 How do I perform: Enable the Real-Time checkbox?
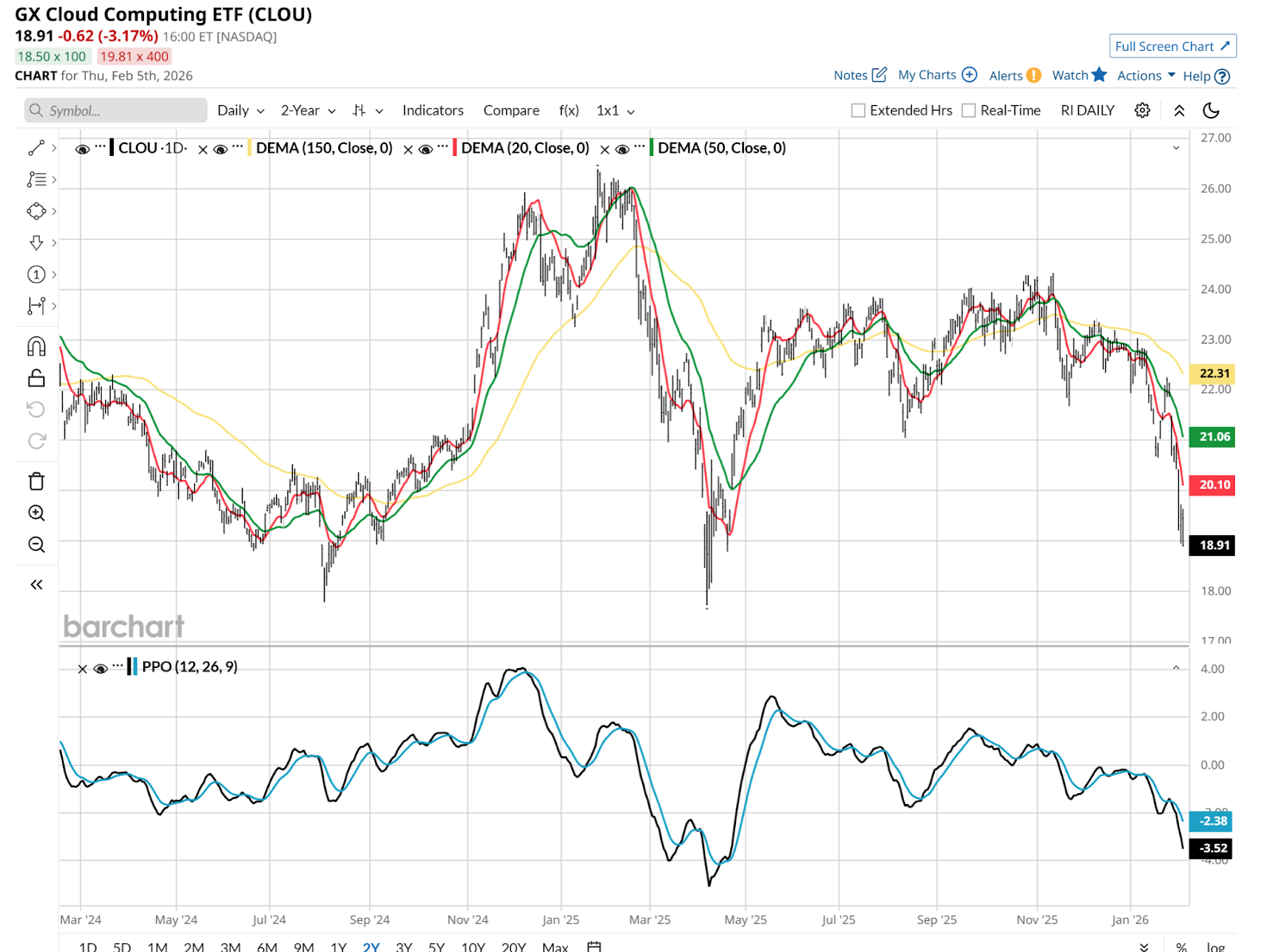968,111
